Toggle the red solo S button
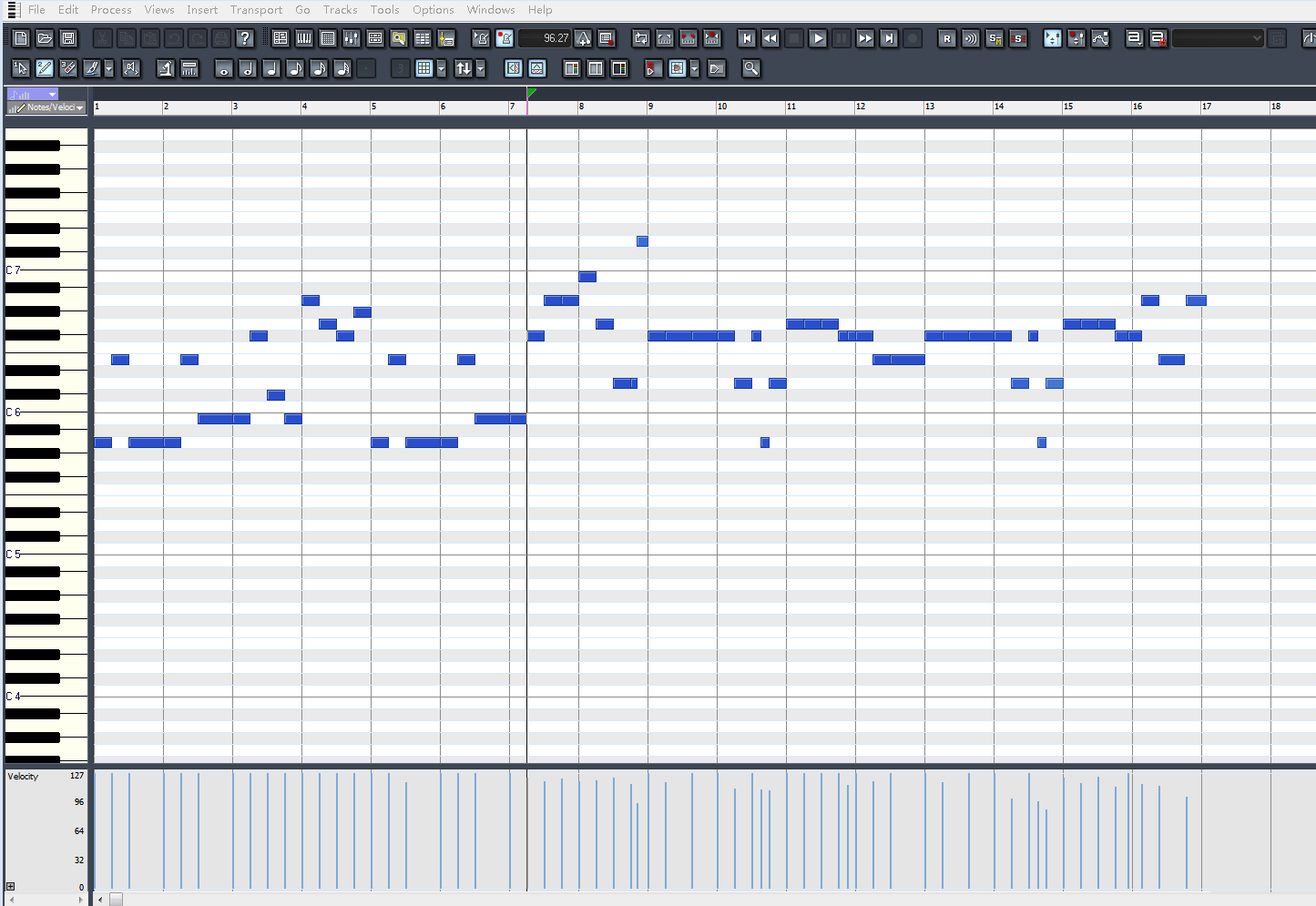 click(x=1018, y=38)
